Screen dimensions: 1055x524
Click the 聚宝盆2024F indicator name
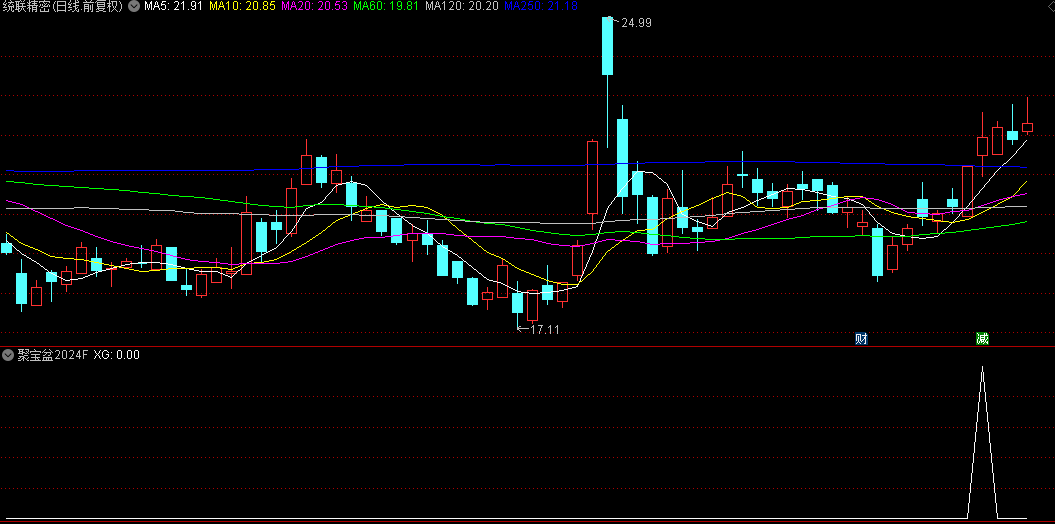click(52, 355)
